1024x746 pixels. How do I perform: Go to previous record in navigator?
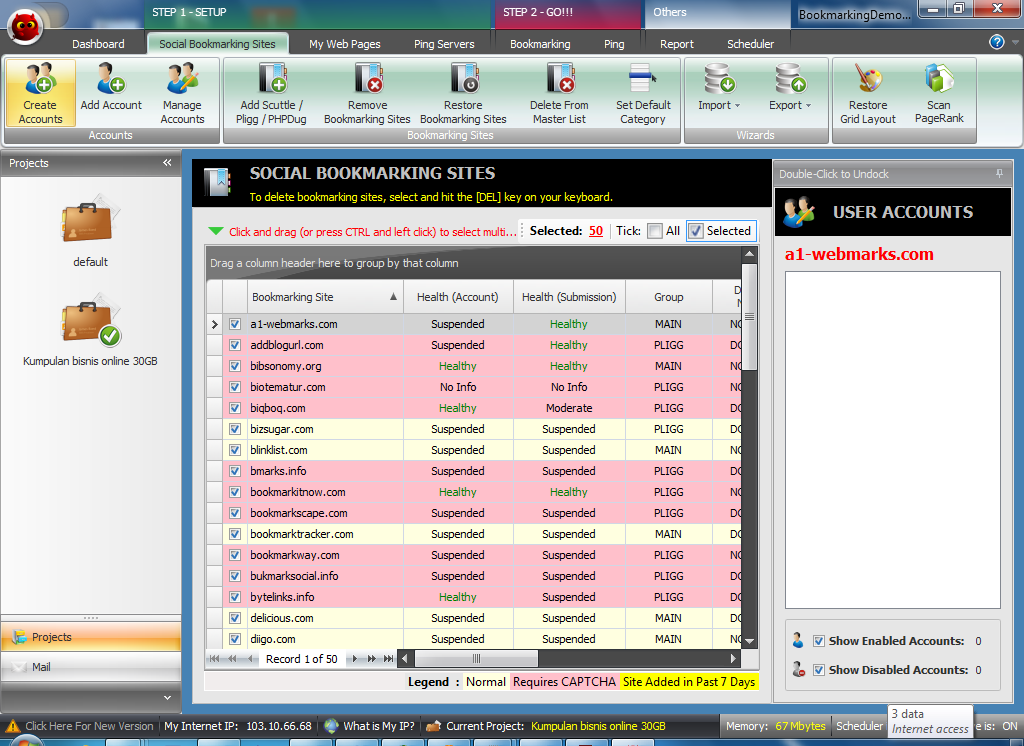point(250,658)
